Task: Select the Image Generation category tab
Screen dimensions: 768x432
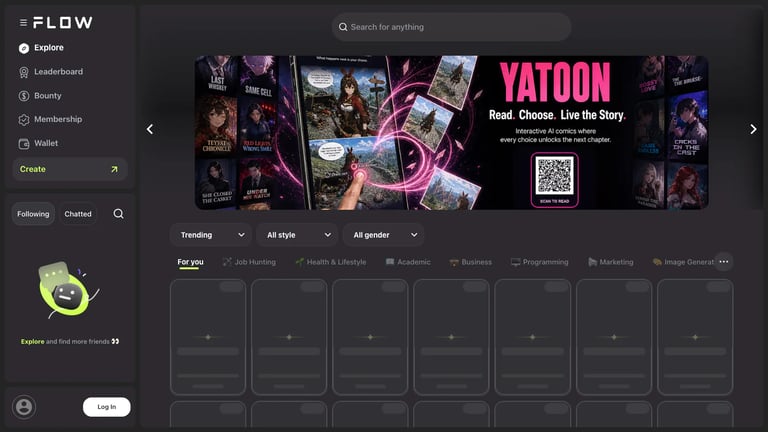Action: pos(683,262)
